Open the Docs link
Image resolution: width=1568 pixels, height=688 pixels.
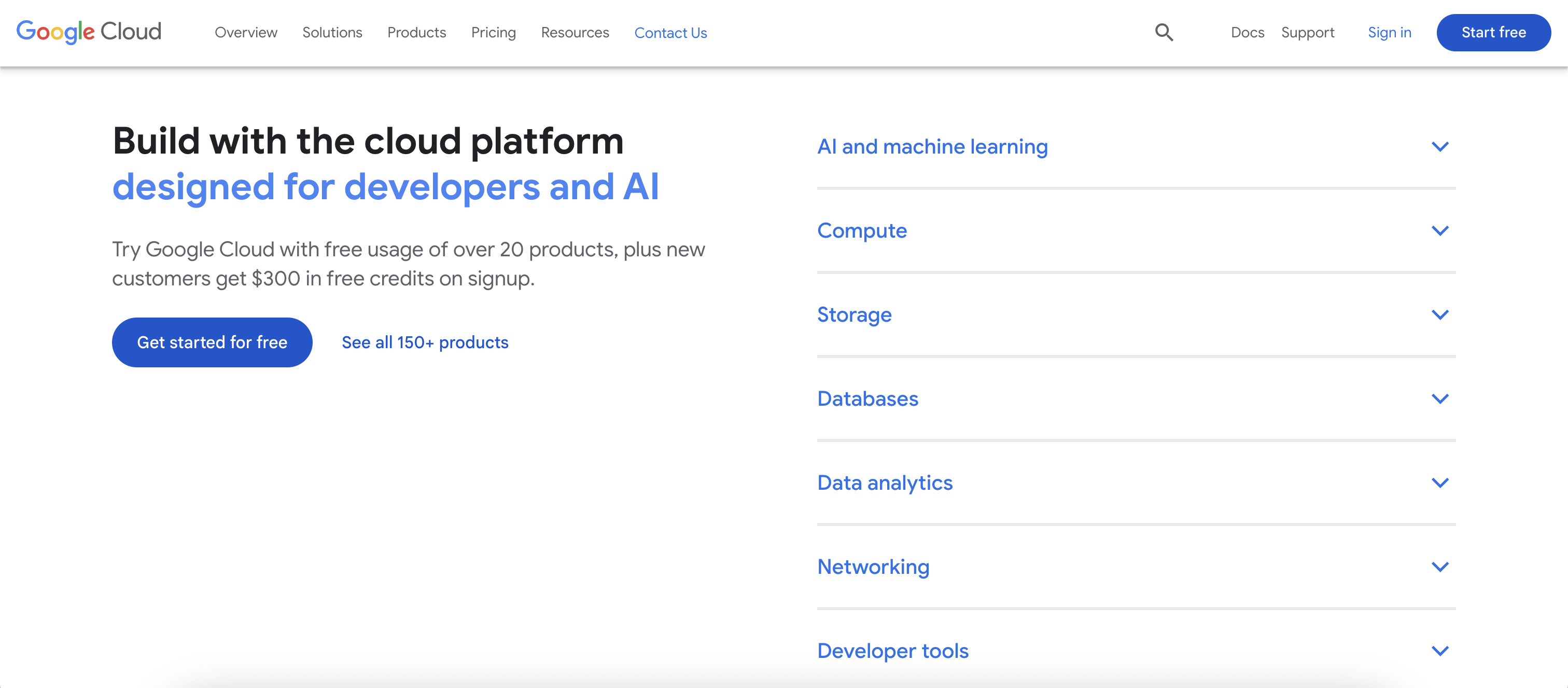1247,32
